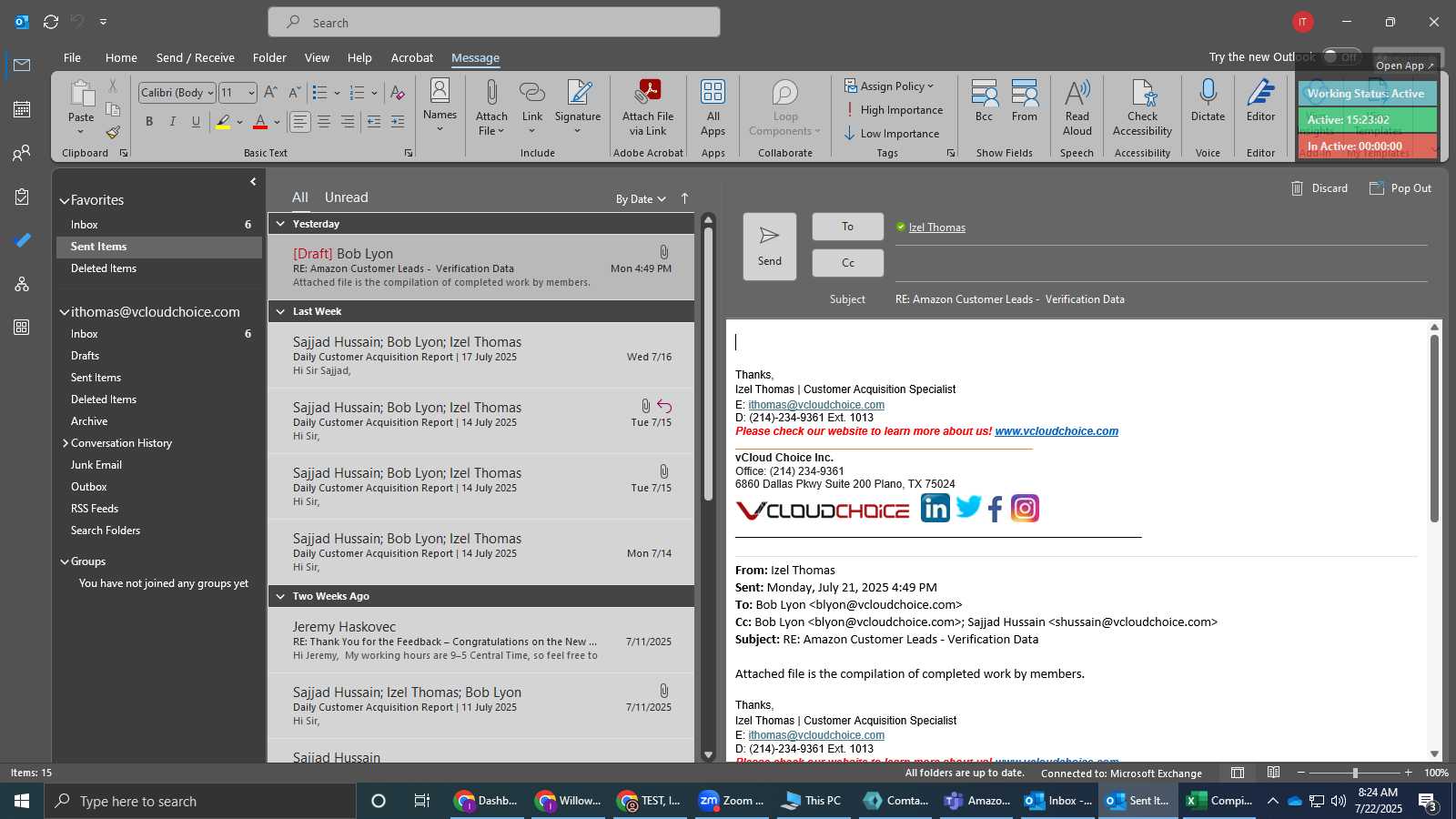Image resolution: width=1456 pixels, height=819 pixels.
Task: Click the Increase Indent icon
Action: (x=398, y=121)
